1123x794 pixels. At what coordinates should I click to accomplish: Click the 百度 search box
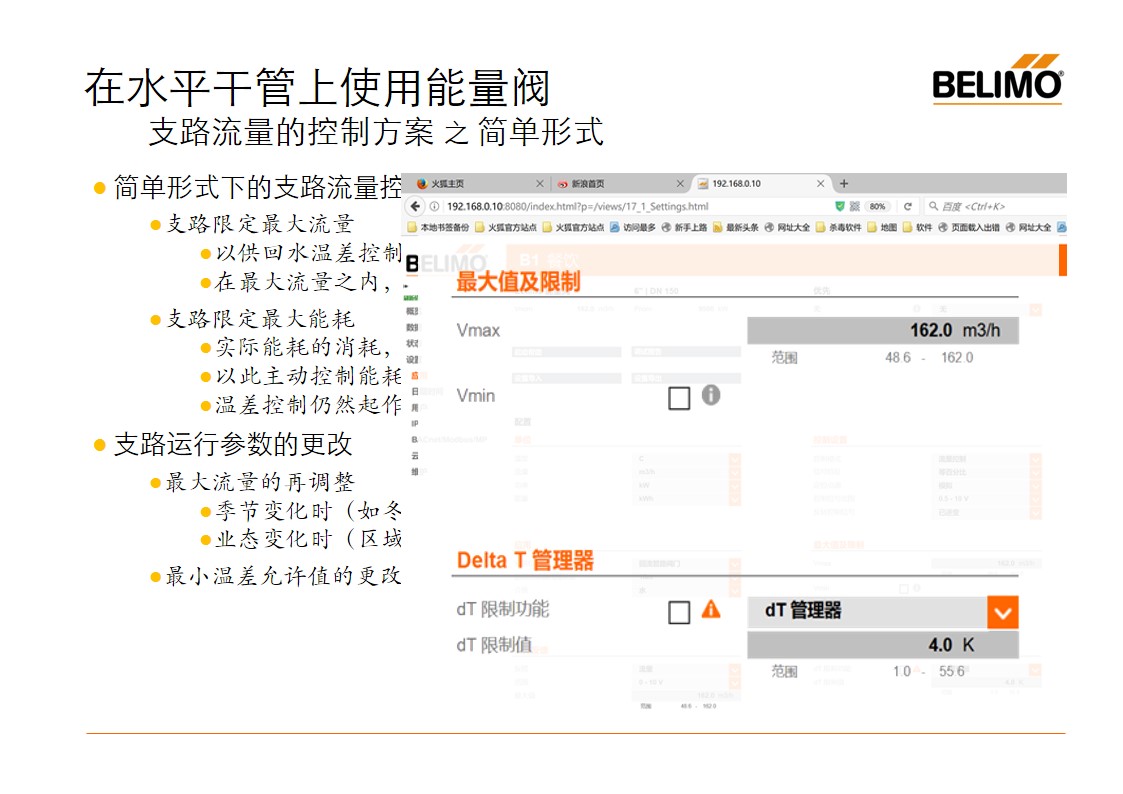[990, 206]
